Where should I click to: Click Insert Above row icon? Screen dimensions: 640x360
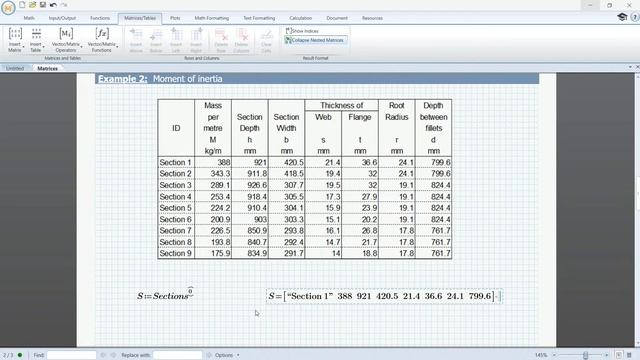(136, 34)
